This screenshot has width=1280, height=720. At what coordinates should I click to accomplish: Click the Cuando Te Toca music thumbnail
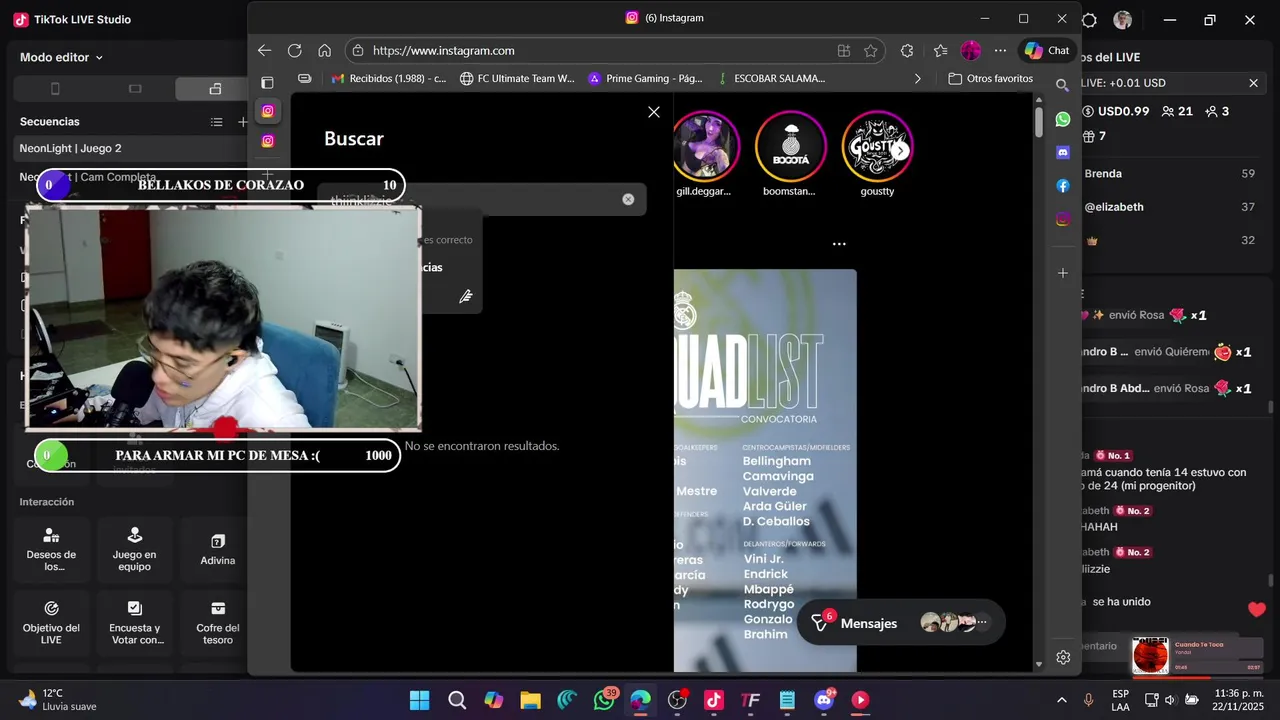(1150, 656)
